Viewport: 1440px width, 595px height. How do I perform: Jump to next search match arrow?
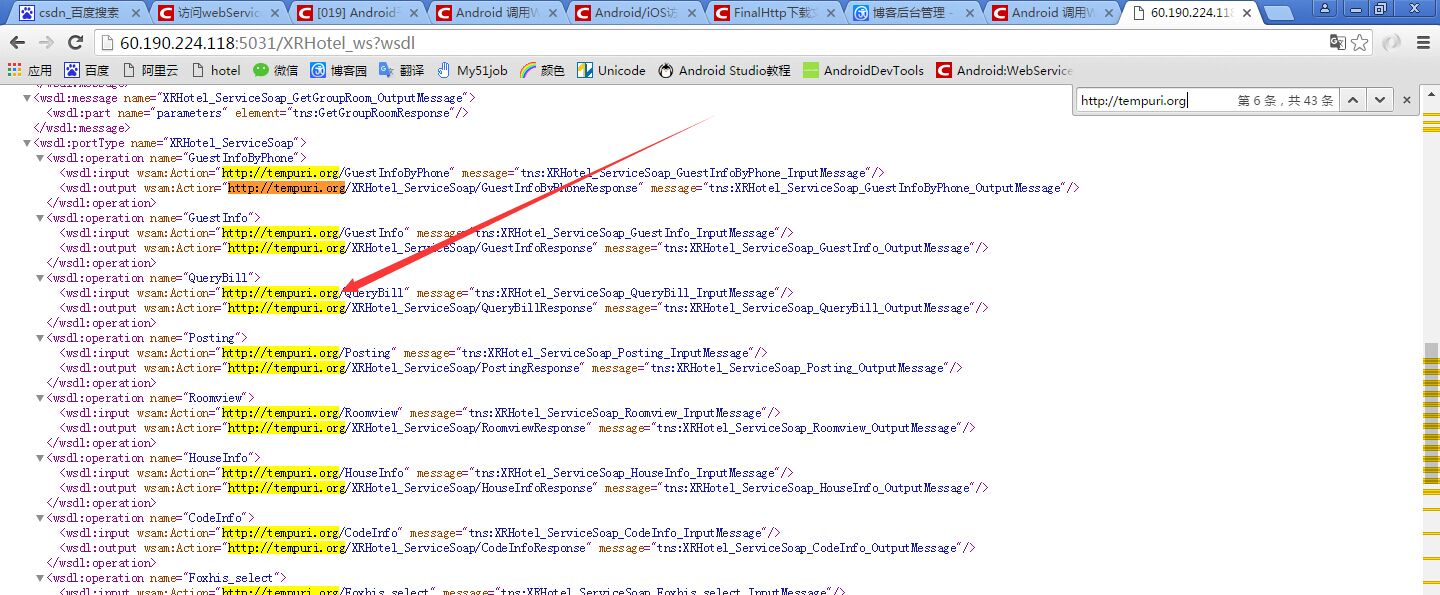(1379, 99)
